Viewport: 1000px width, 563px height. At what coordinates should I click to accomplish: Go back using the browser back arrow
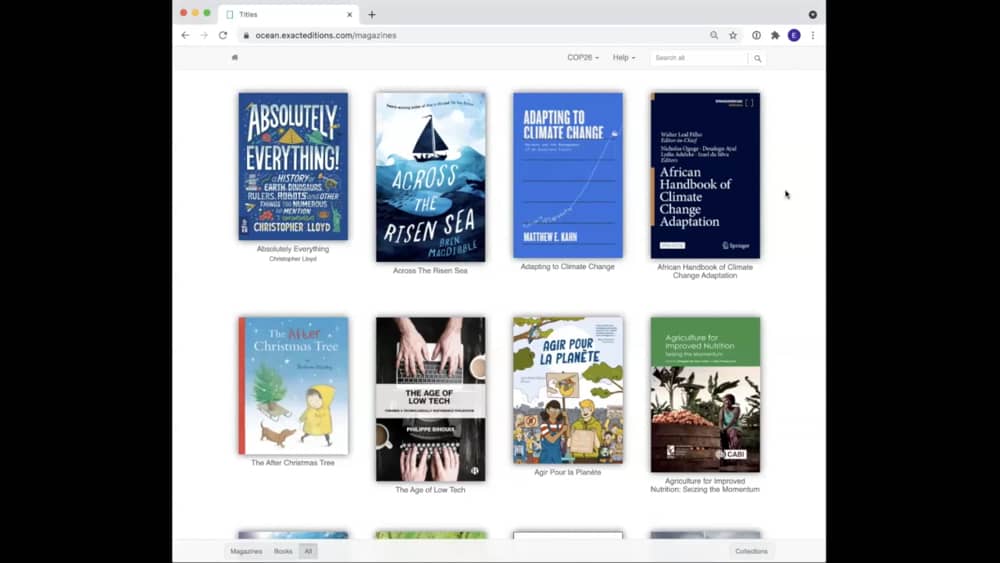pyautogui.click(x=185, y=35)
